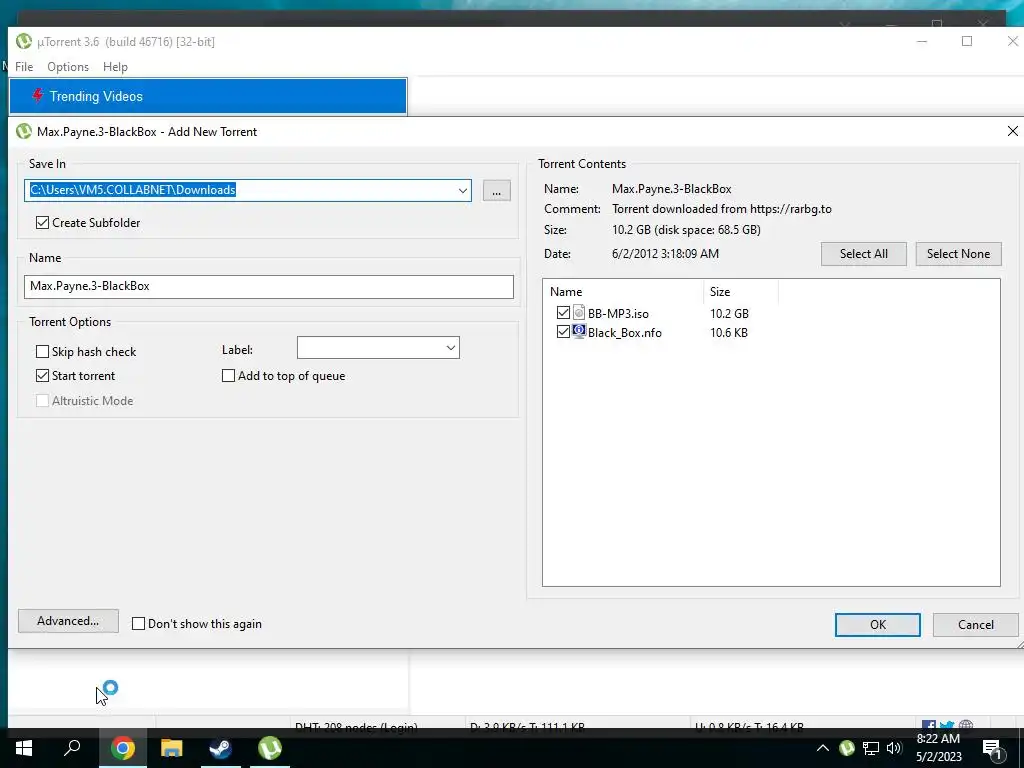This screenshot has height=768, width=1024.
Task: Open Advanced... settings
Action: tap(68, 621)
